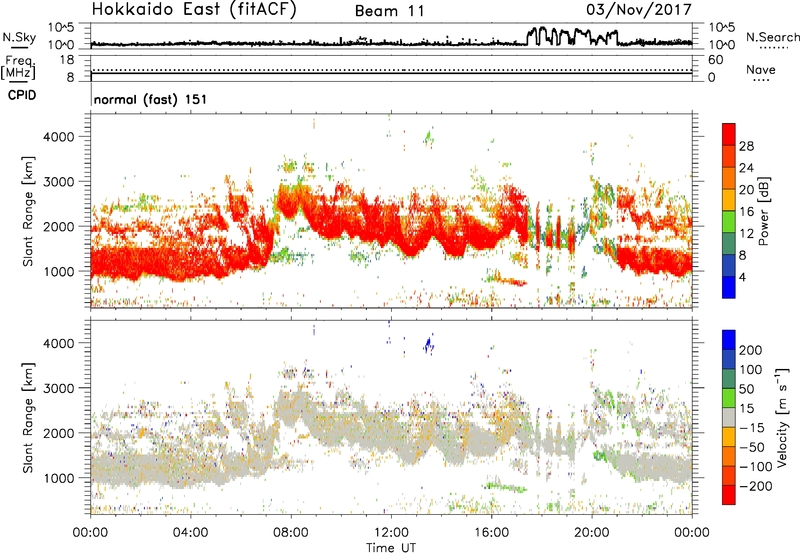This screenshot has width=800, height=554.
Task: Click the 'Freq. [MHz]' axis label
Action: pos(18,67)
